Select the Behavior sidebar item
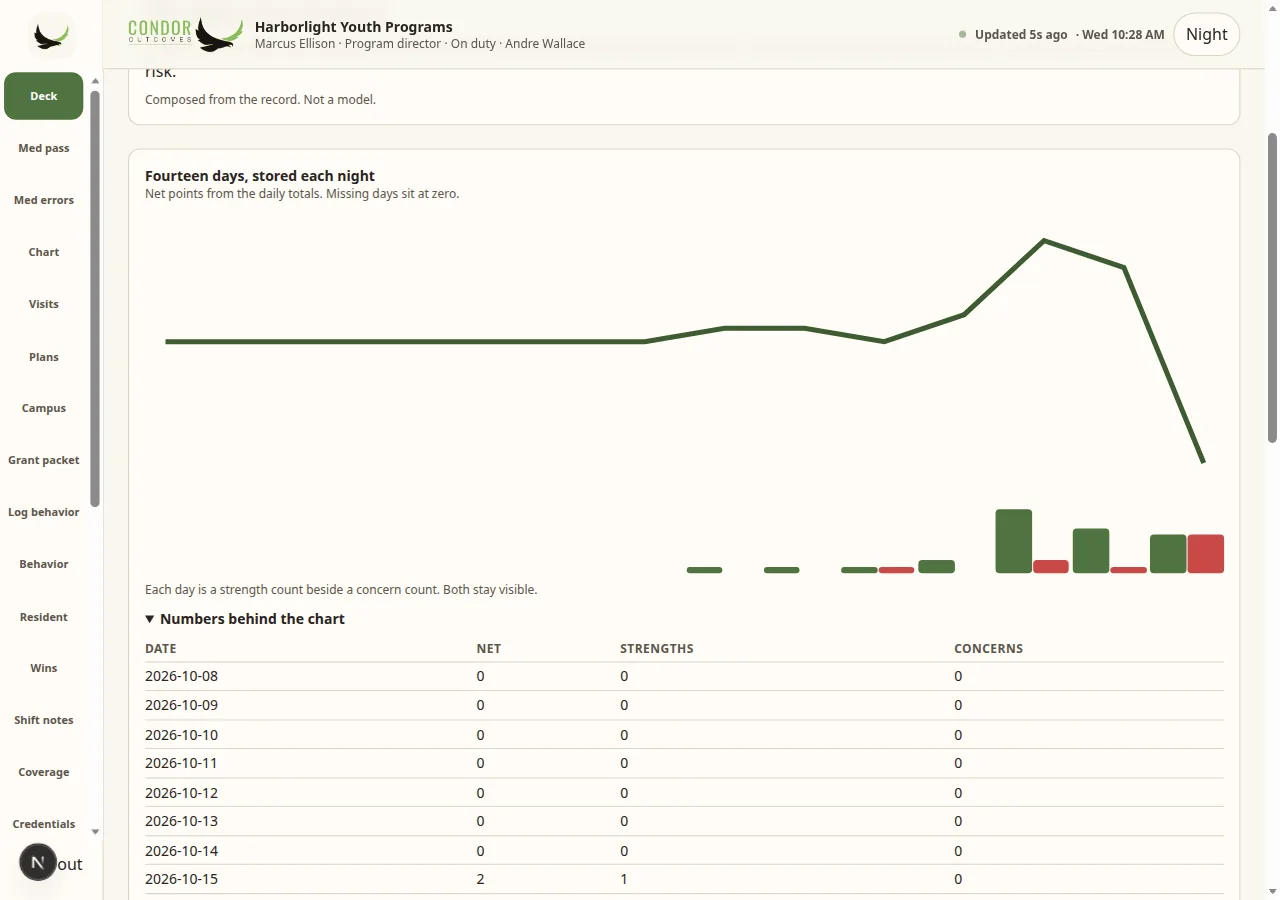 44,564
